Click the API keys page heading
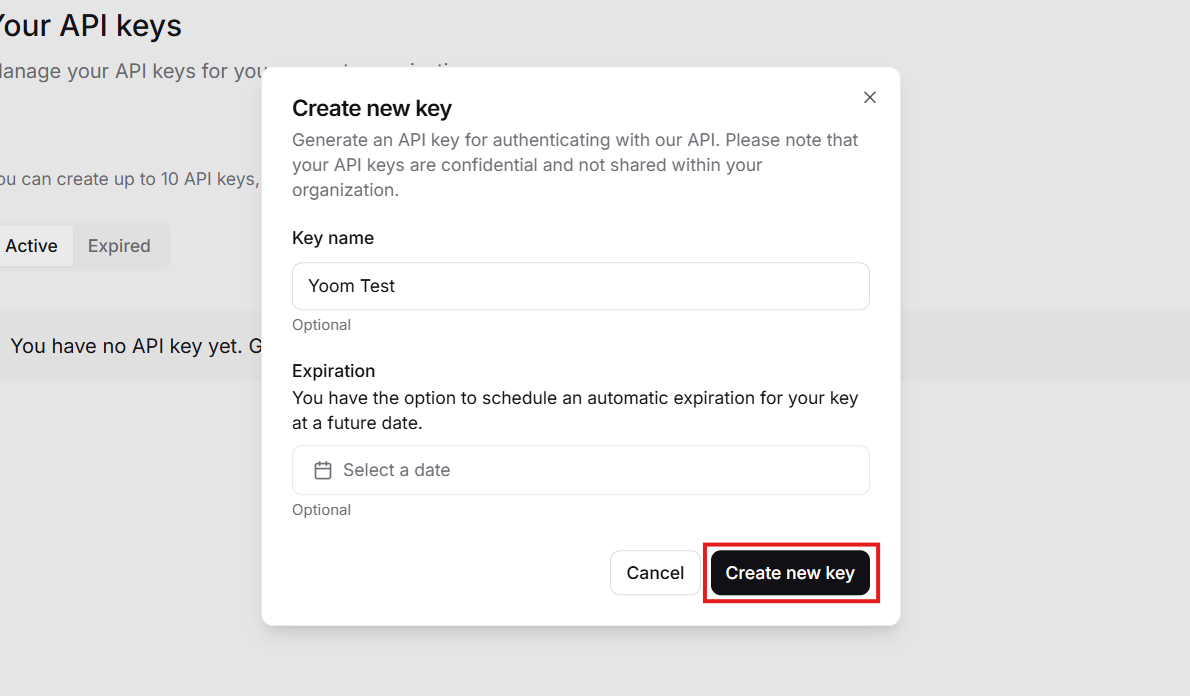The height and width of the screenshot is (696, 1190). coord(90,25)
